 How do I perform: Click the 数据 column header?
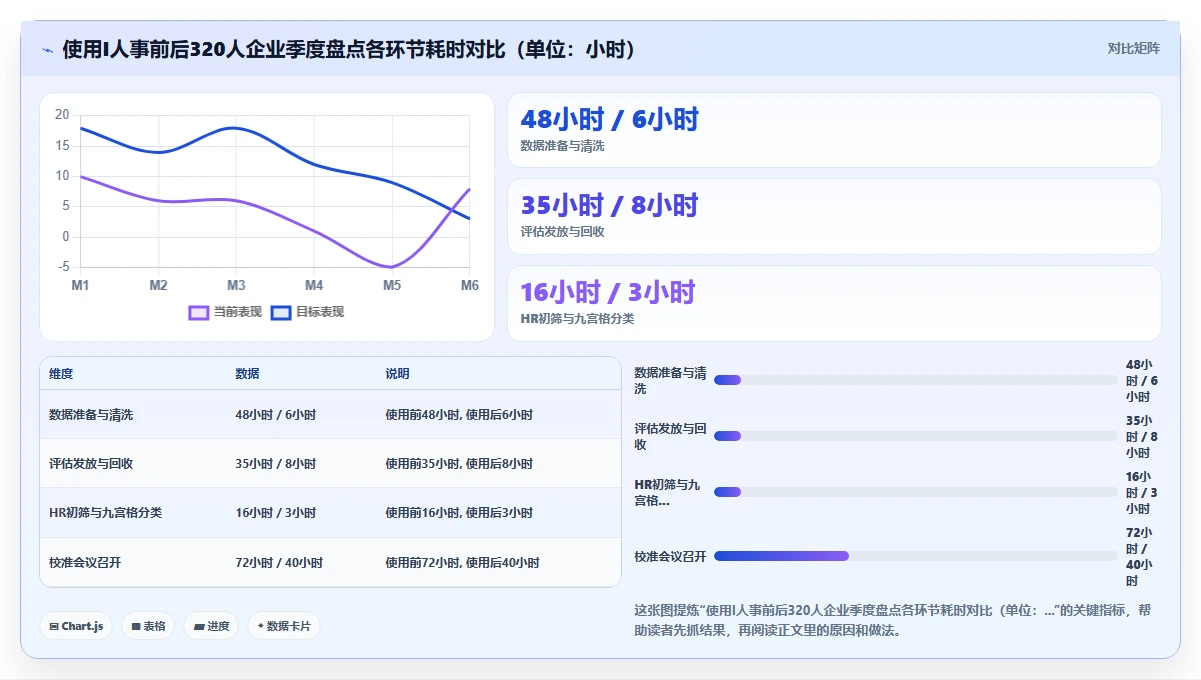pos(247,374)
